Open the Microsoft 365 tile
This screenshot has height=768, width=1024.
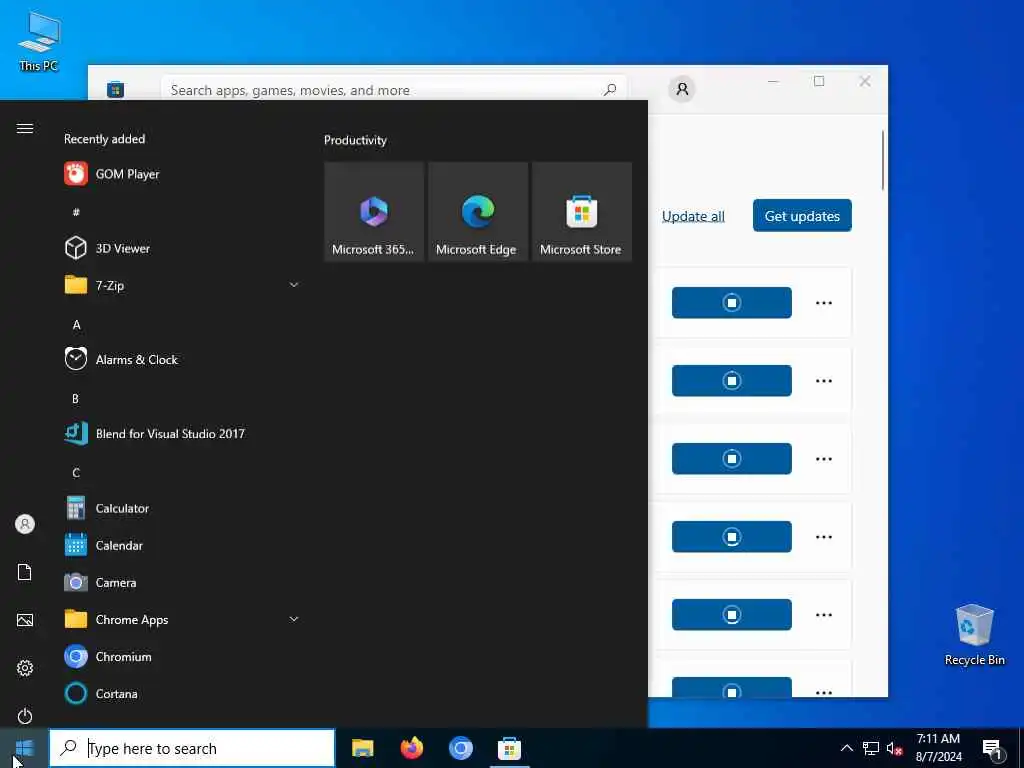374,212
